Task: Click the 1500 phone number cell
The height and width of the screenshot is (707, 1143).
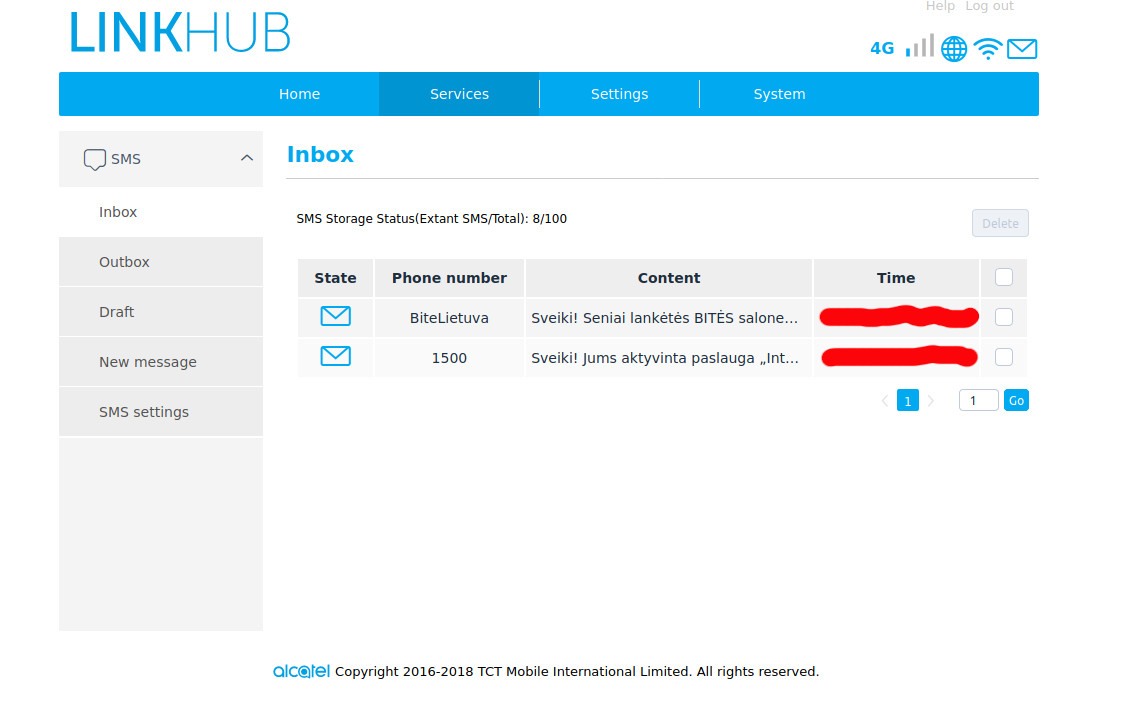Action: pyautogui.click(x=449, y=358)
